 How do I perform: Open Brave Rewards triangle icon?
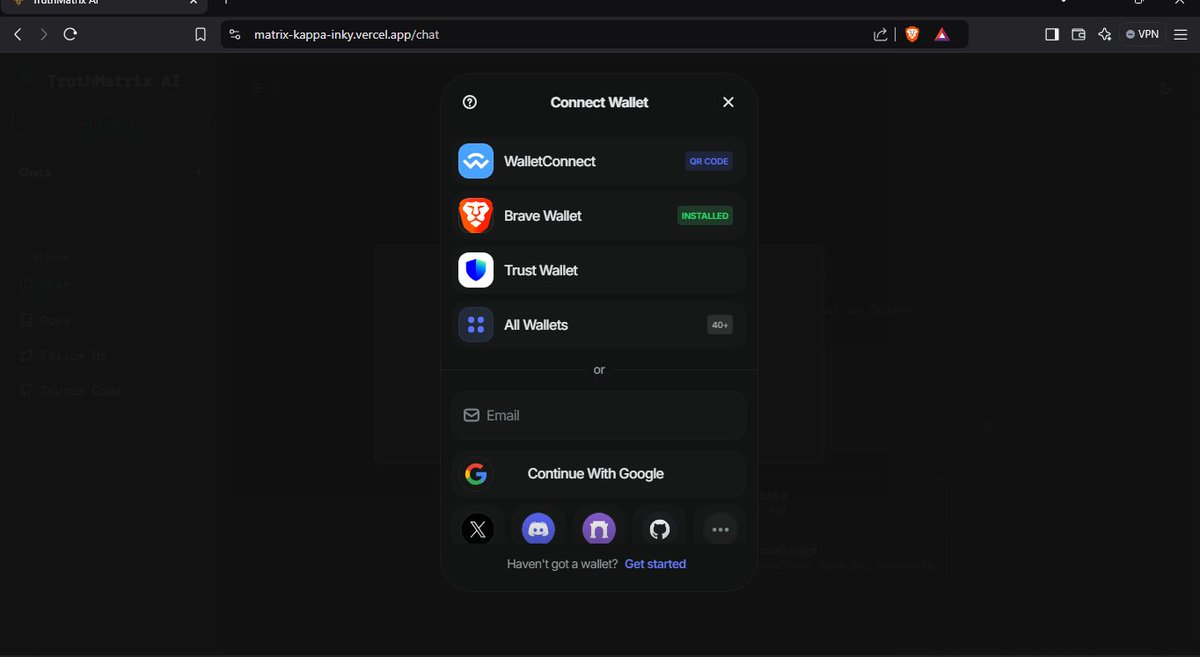click(942, 34)
